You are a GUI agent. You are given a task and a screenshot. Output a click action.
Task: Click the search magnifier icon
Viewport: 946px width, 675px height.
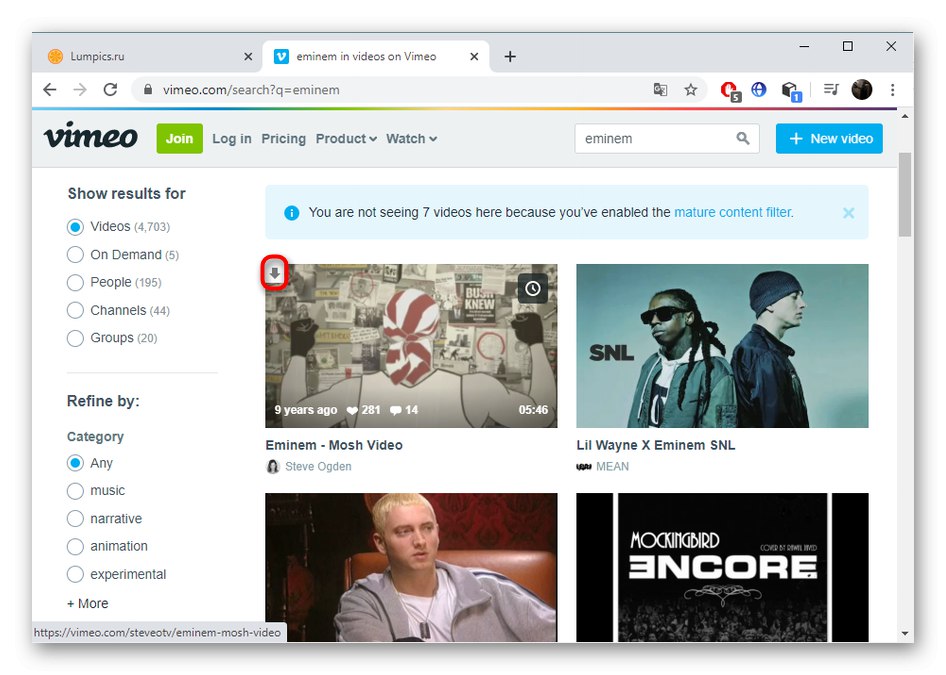point(743,139)
